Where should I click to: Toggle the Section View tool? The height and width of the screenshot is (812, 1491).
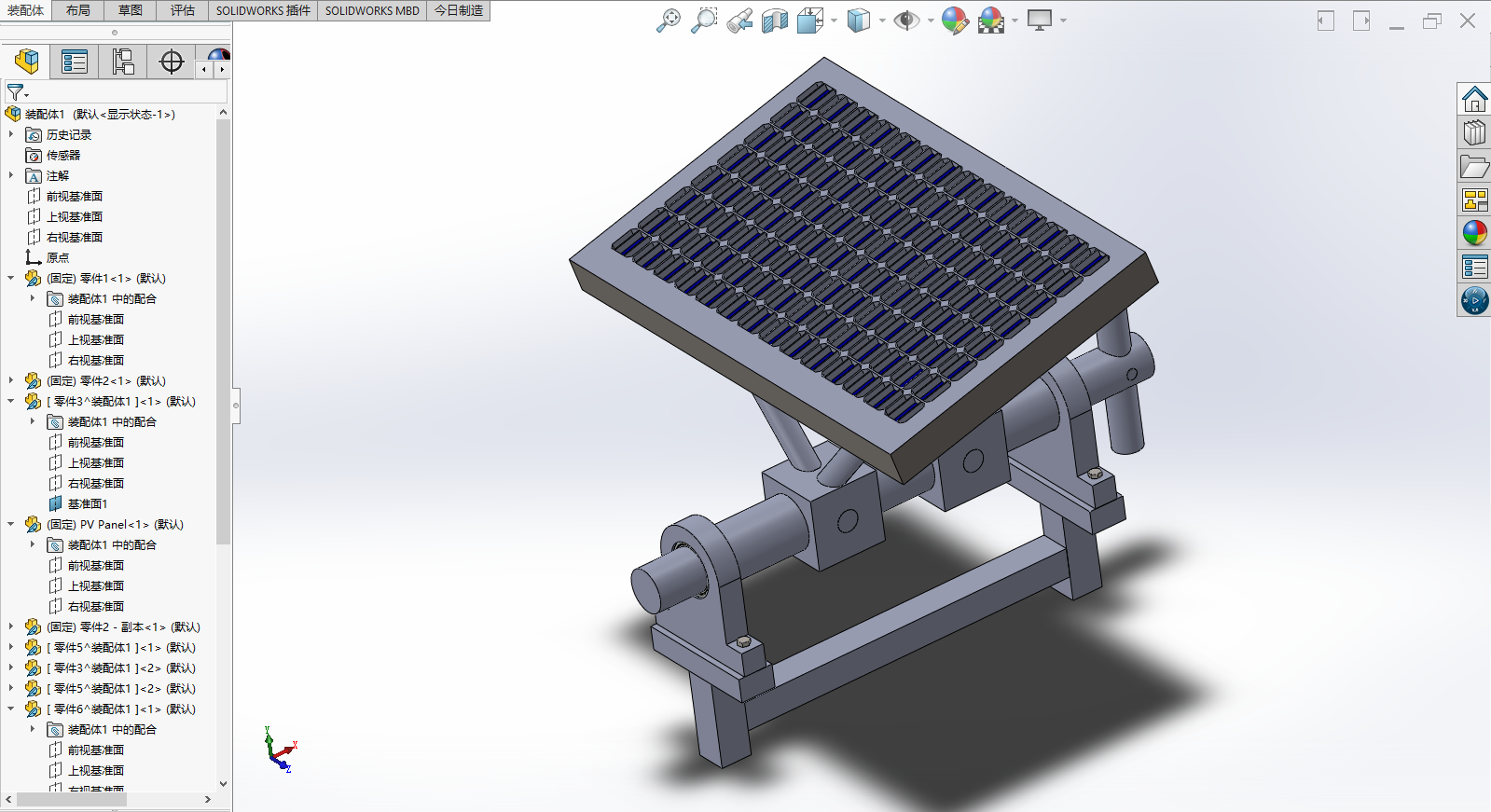click(775, 21)
